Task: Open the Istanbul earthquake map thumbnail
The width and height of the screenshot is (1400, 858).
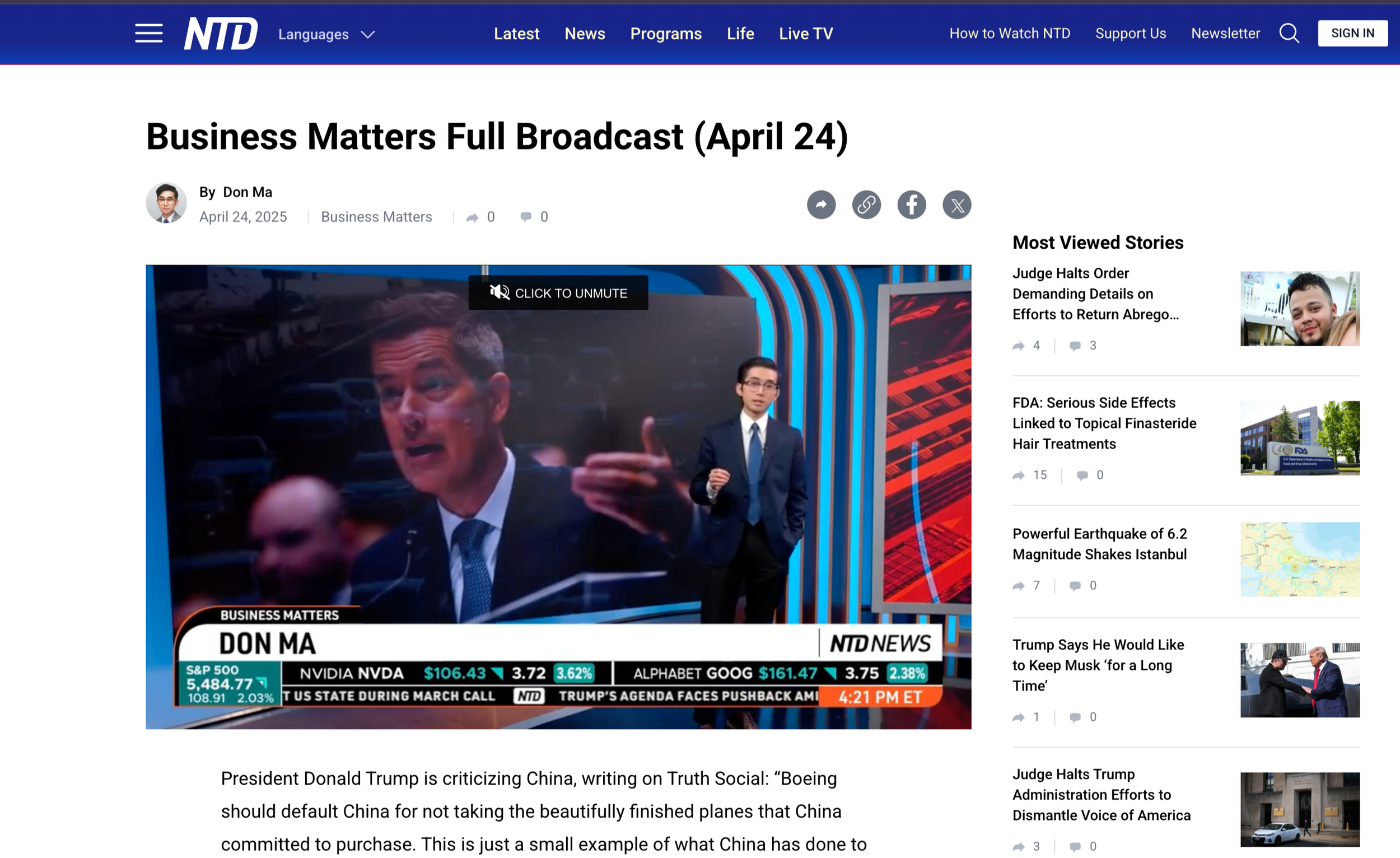Action: point(1299,559)
